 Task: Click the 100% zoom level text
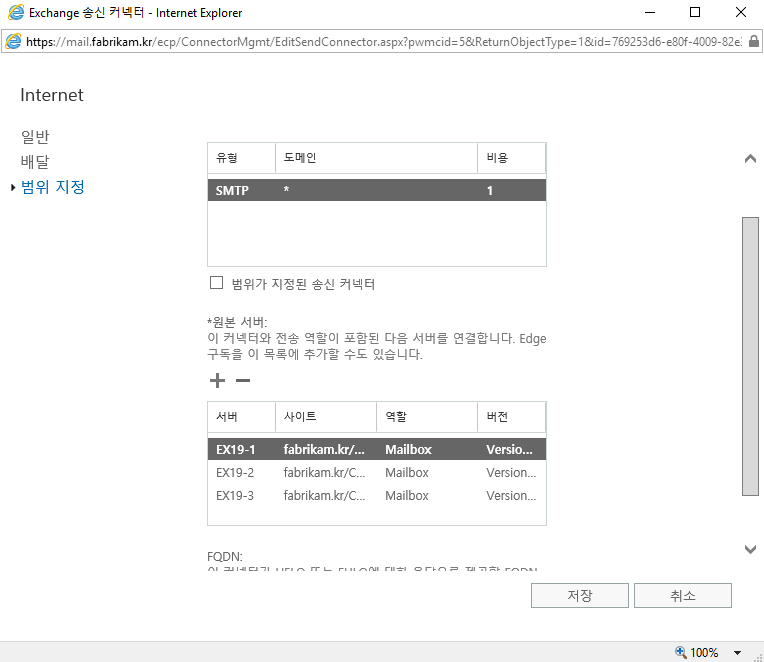click(x=704, y=653)
